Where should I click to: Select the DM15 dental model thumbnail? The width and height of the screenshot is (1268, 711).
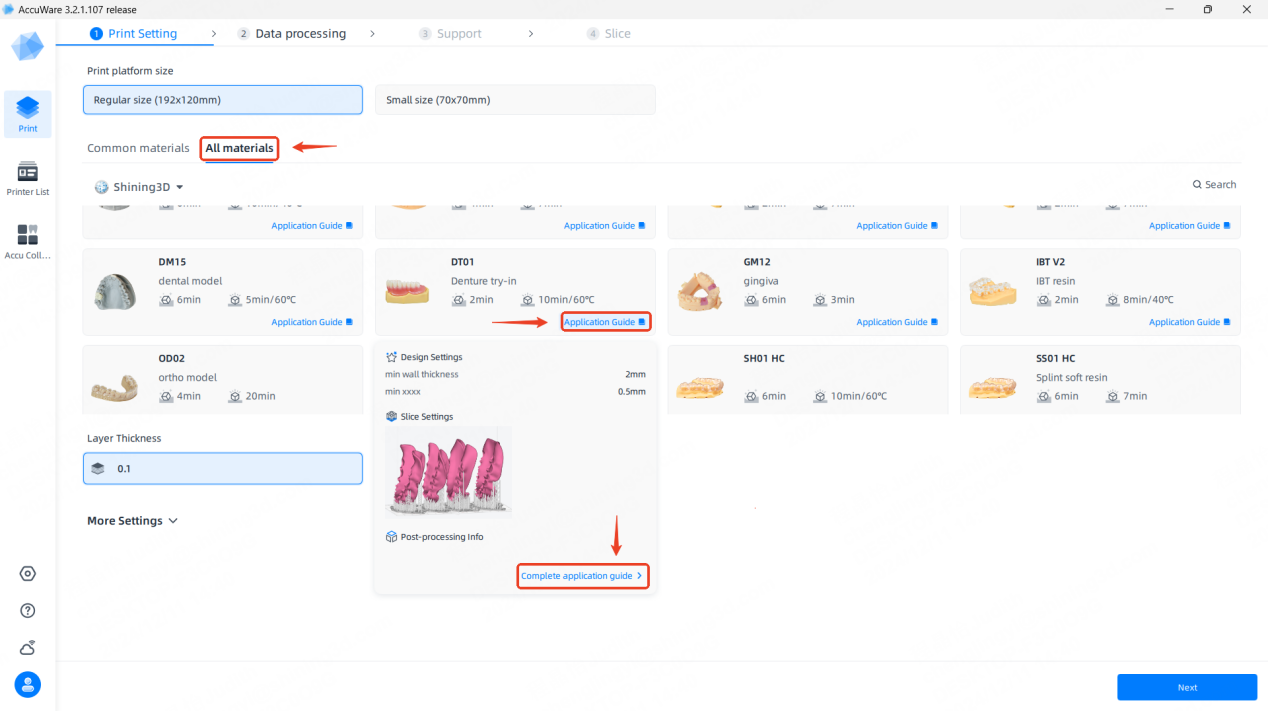pyautogui.click(x=115, y=291)
